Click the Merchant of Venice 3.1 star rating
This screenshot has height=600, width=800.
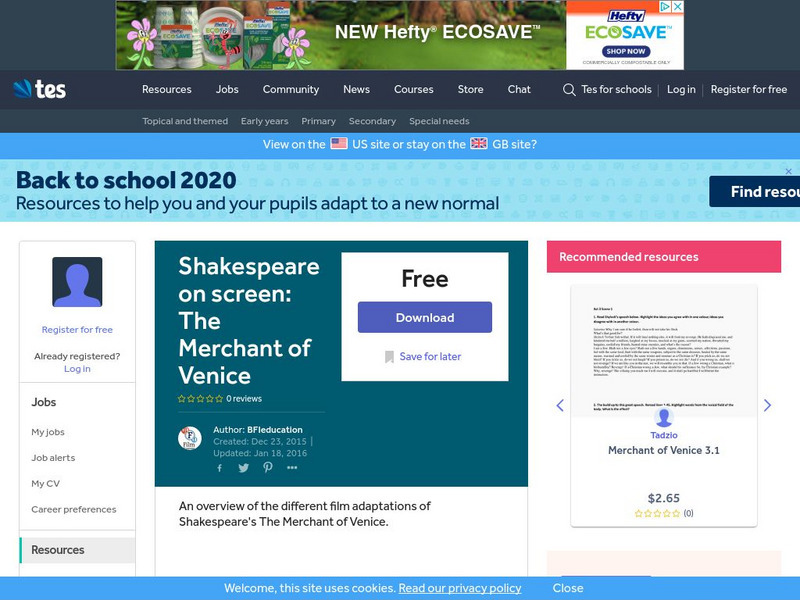click(657, 513)
